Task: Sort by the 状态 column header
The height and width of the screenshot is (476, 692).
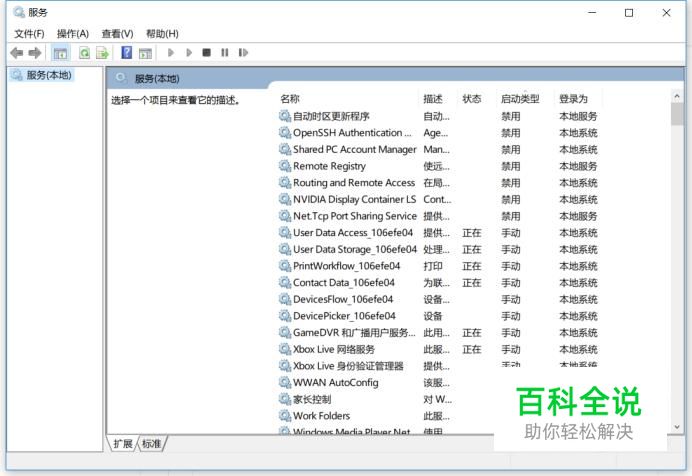Action: coord(471,99)
